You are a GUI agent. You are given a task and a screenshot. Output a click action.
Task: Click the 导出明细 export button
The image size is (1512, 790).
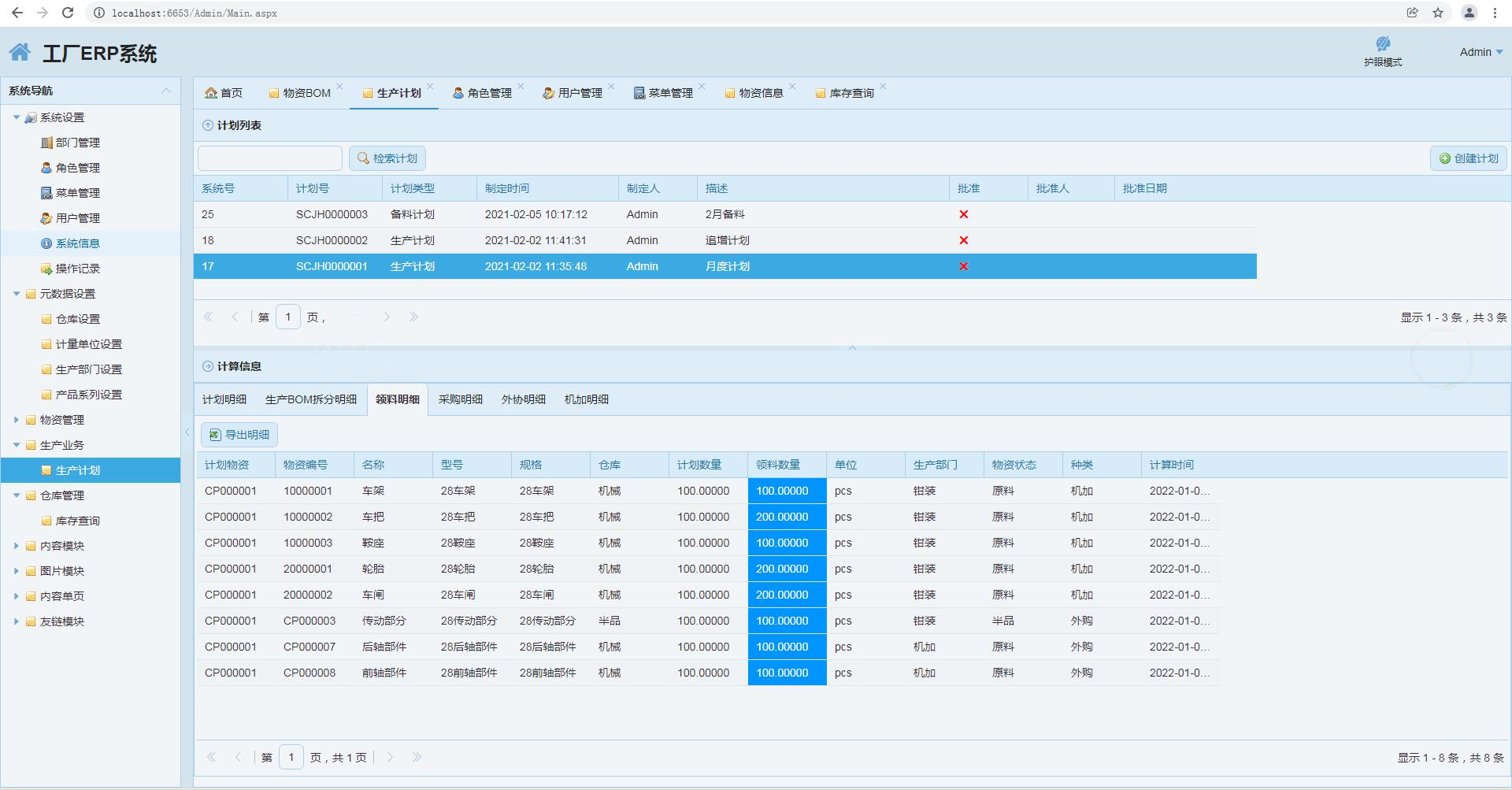click(x=239, y=435)
